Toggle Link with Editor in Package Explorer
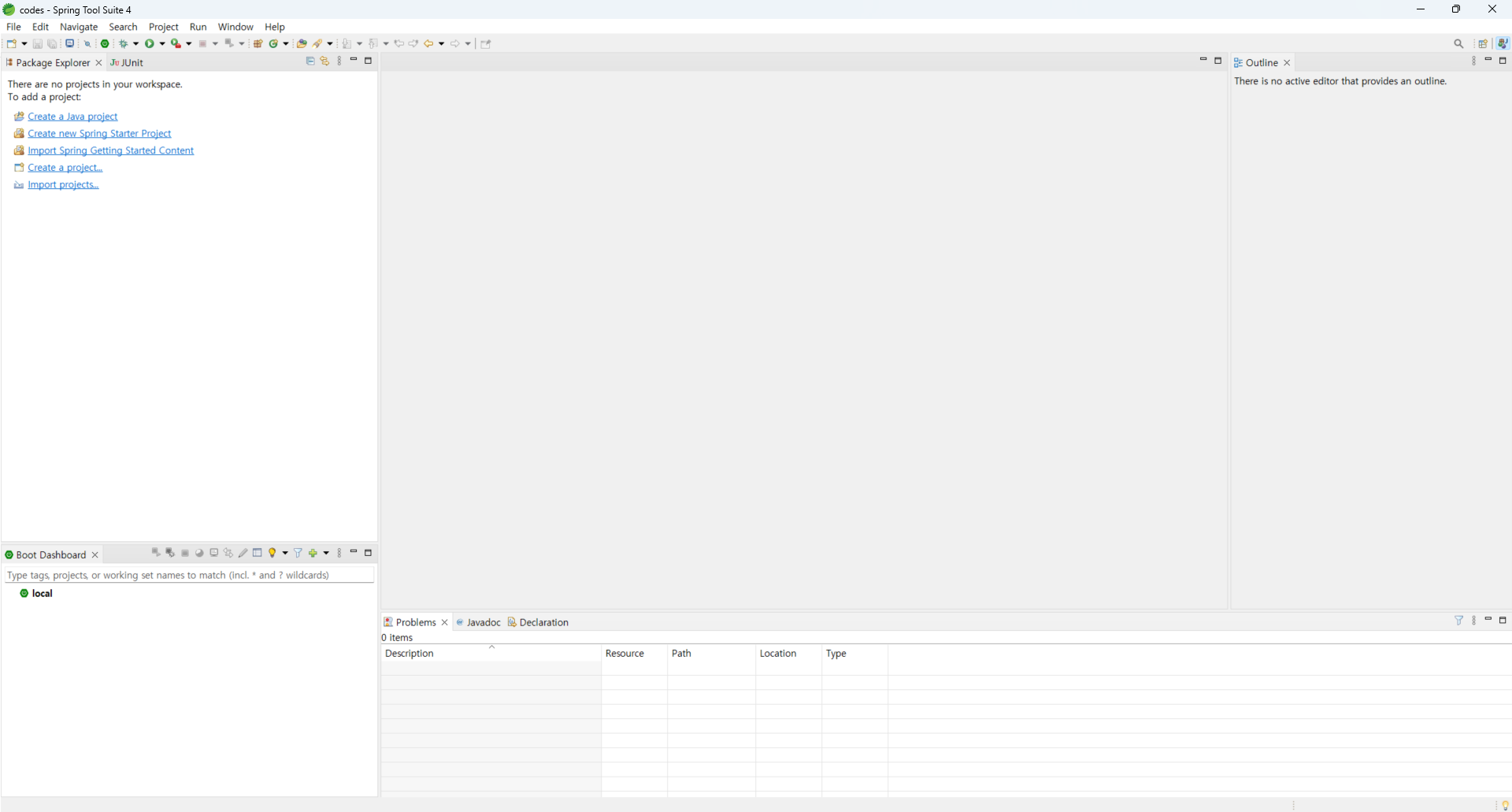The image size is (1512, 812). pyautogui.click(x=324, y=61)
